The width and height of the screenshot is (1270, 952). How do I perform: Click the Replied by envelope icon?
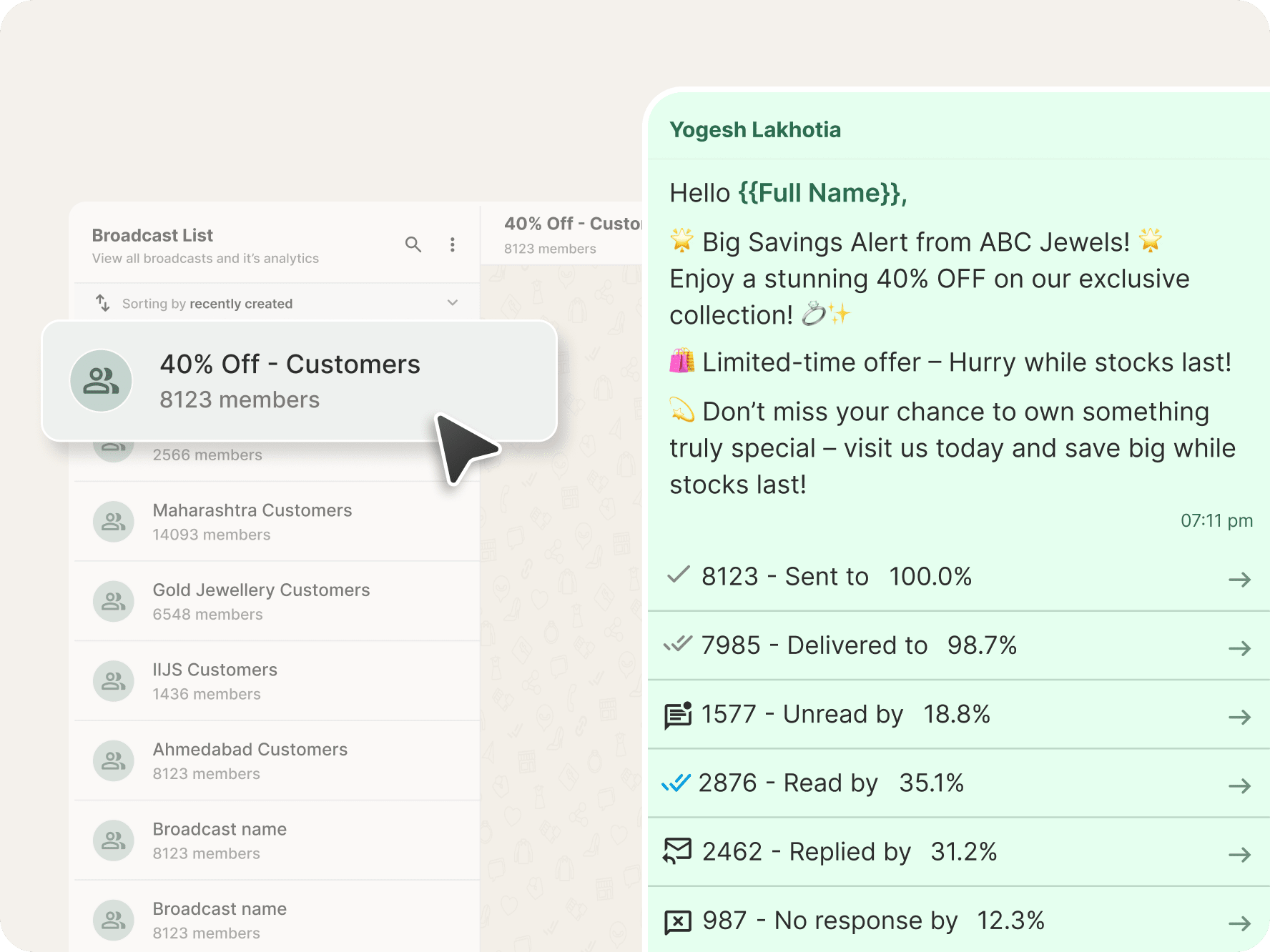pyautogui.click(x=677, y=852)
